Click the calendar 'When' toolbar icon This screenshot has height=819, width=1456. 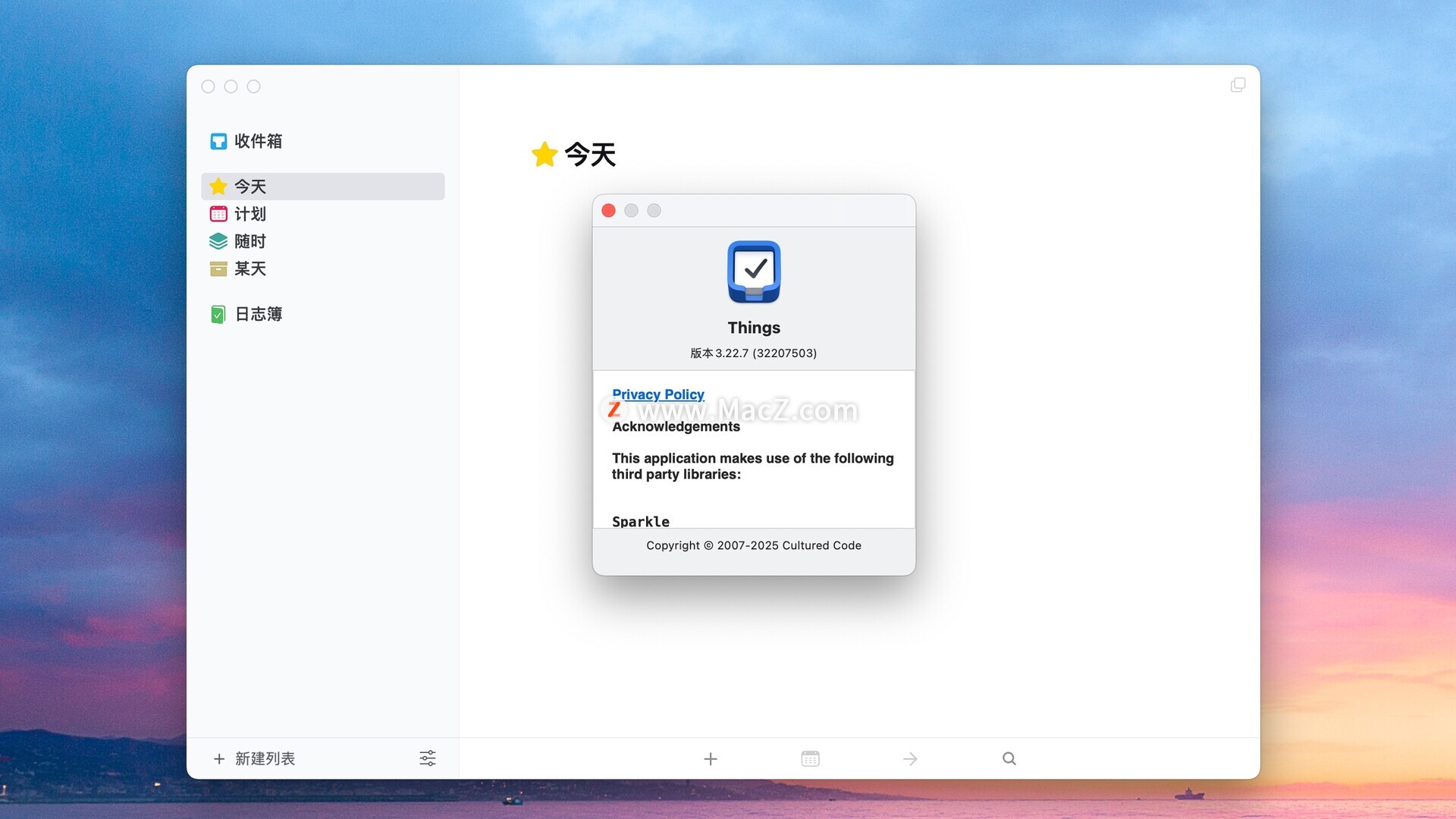pos(810,758)
